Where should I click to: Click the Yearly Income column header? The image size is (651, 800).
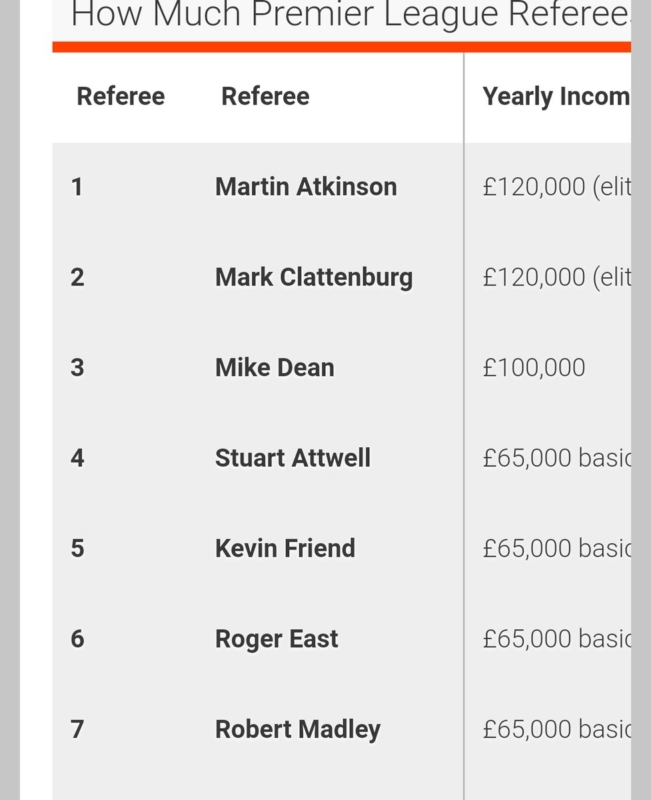(556, 96)
